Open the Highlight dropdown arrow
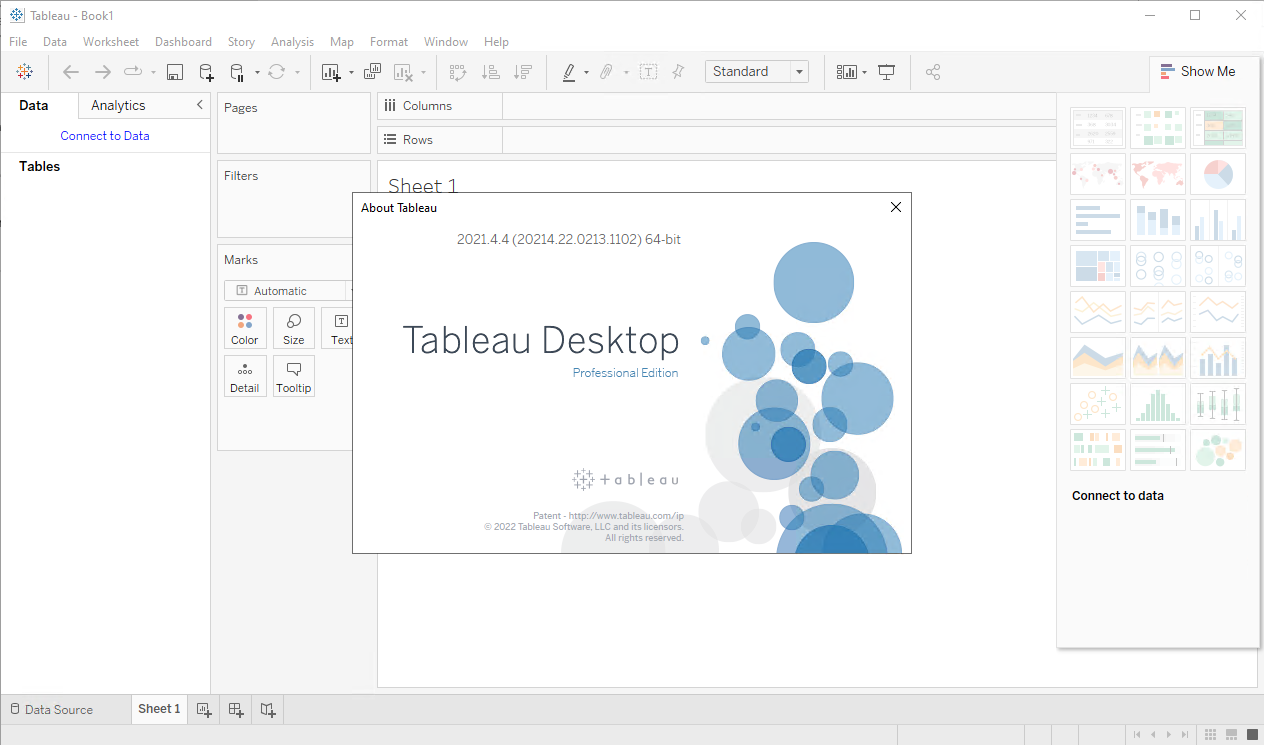Image resolution: width=1264 pixels, height=745 pixels. pyautogui.click(x=586, y=73)
